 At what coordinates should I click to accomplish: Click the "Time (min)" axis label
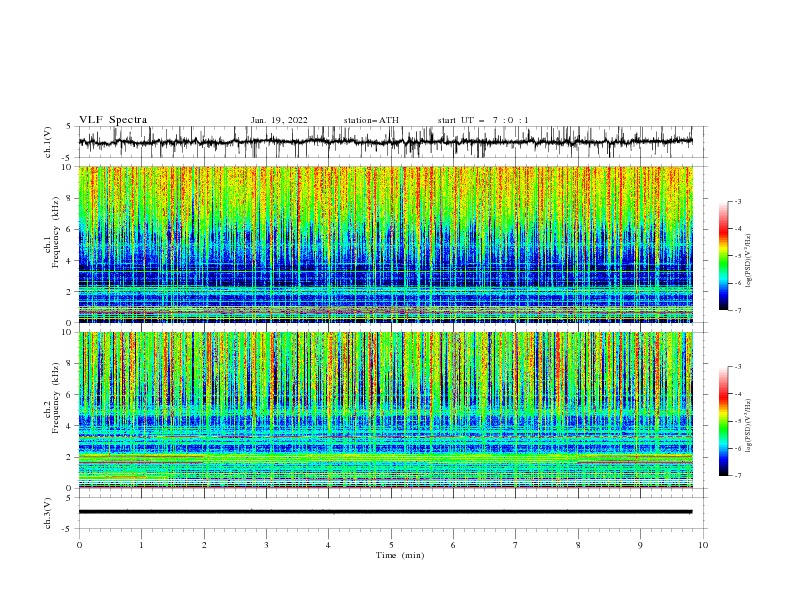click(x=400, y=555)
